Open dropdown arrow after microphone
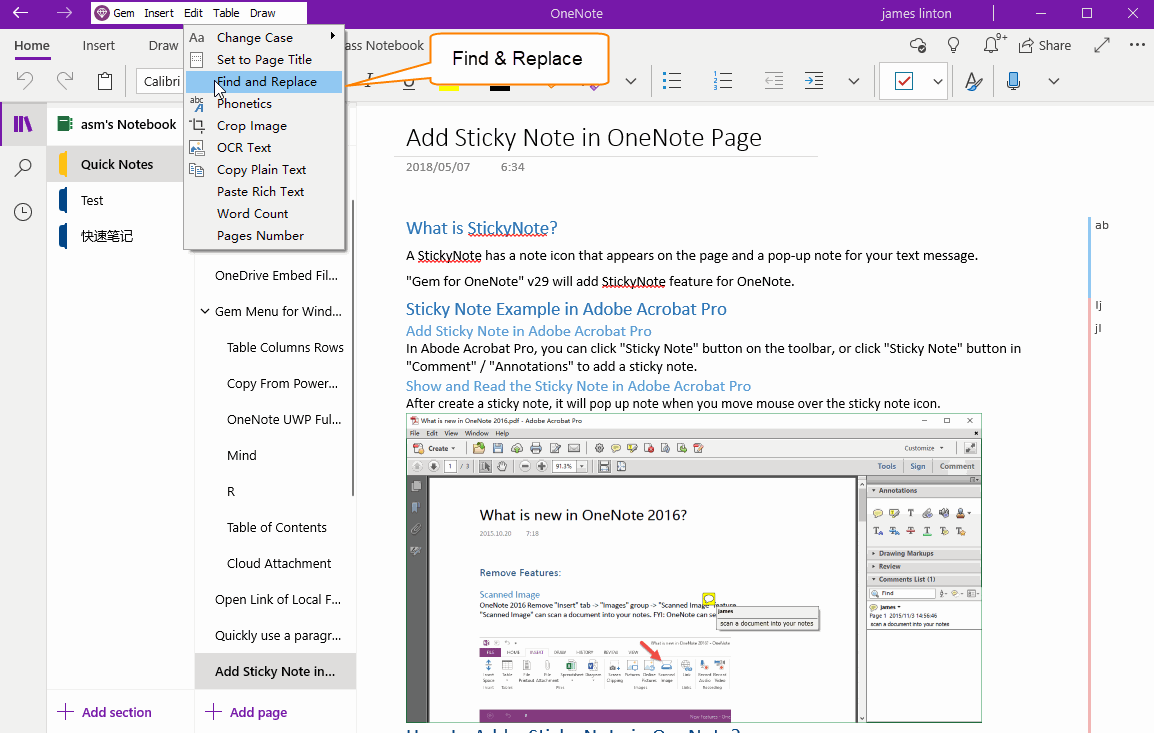The height and width of the screenshot is (733, 1154). (x=1054, y=81)
